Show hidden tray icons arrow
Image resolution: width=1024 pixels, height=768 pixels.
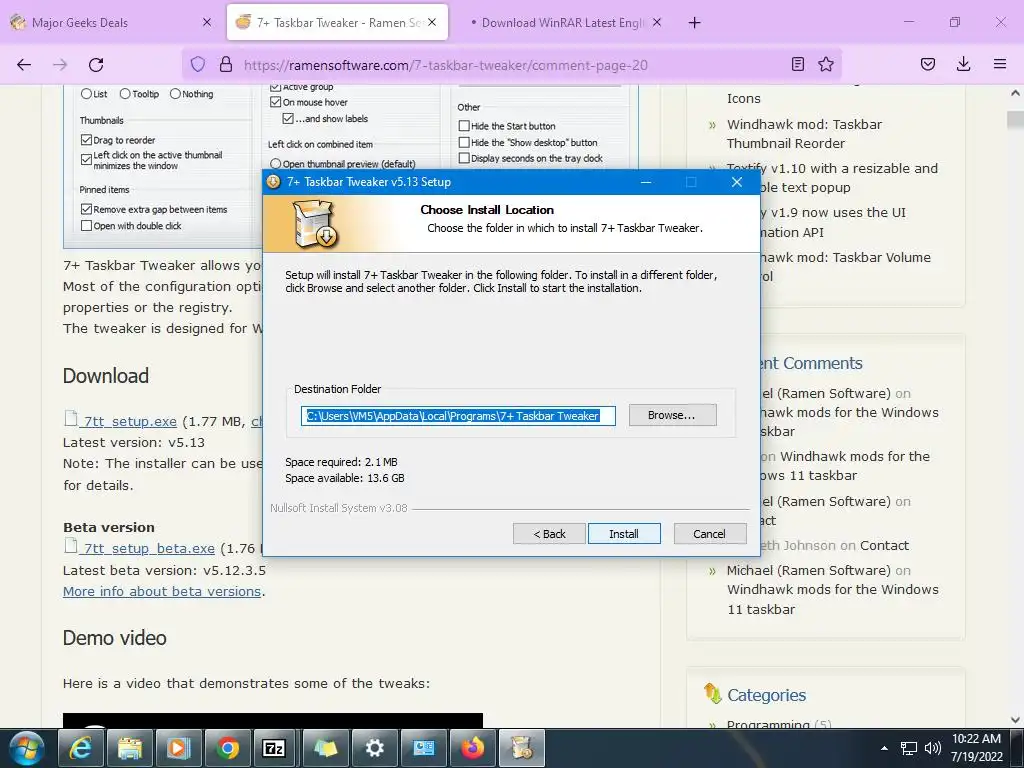pos(884,748)
